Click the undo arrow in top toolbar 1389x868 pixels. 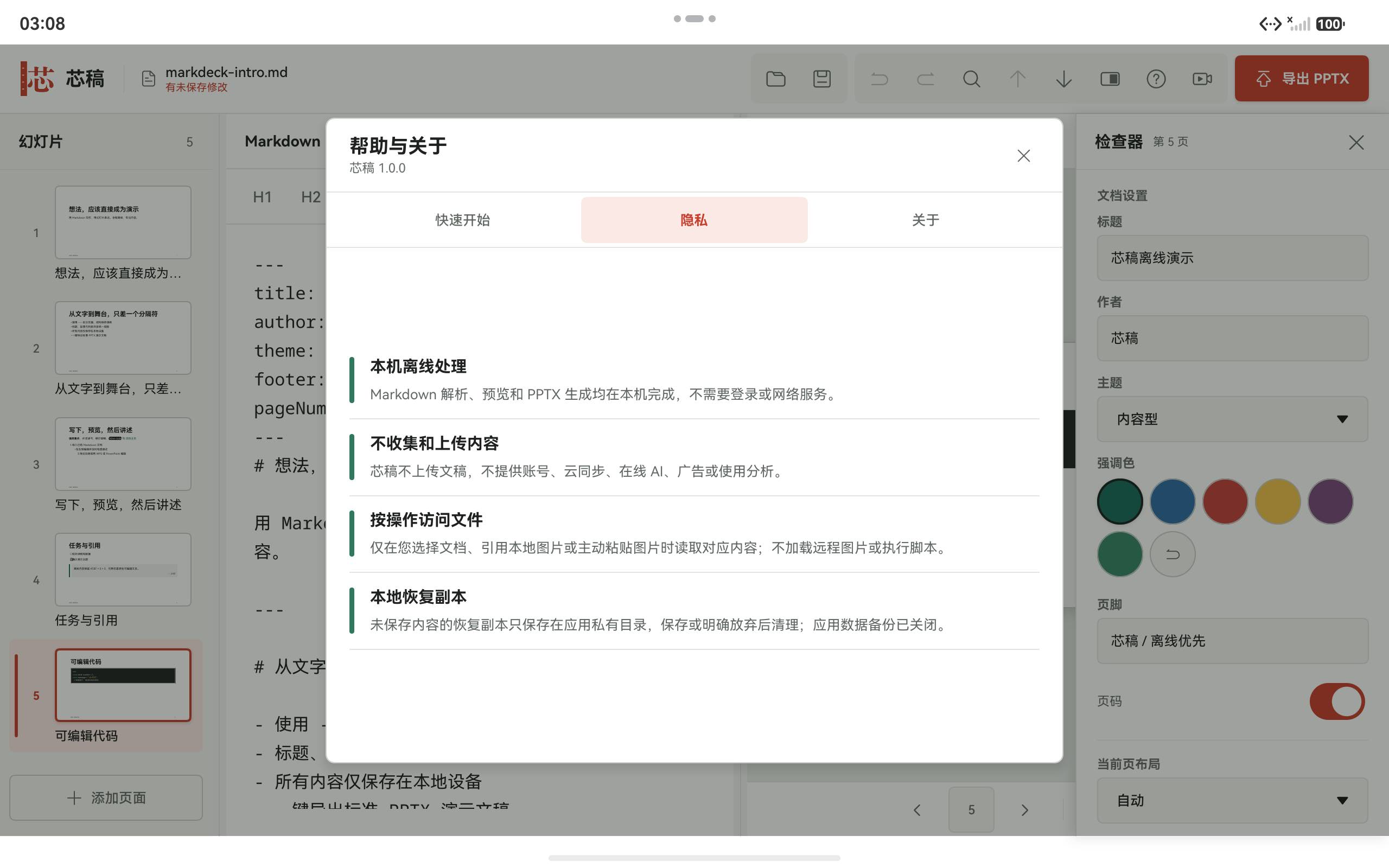coord(879,79)
